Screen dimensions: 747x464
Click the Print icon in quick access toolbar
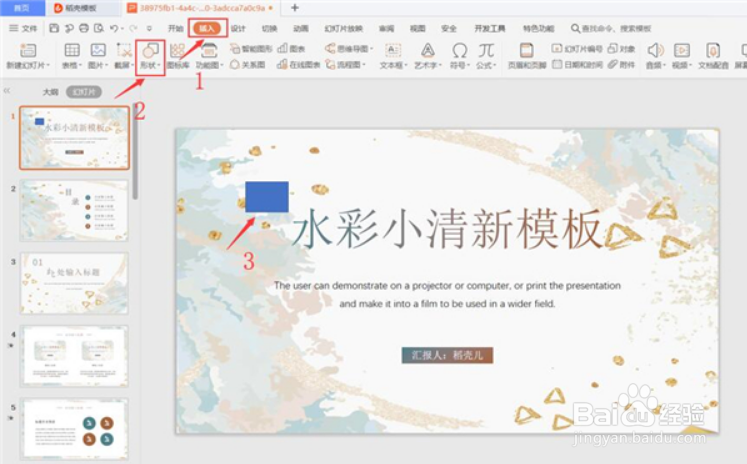tap(84, 29)
